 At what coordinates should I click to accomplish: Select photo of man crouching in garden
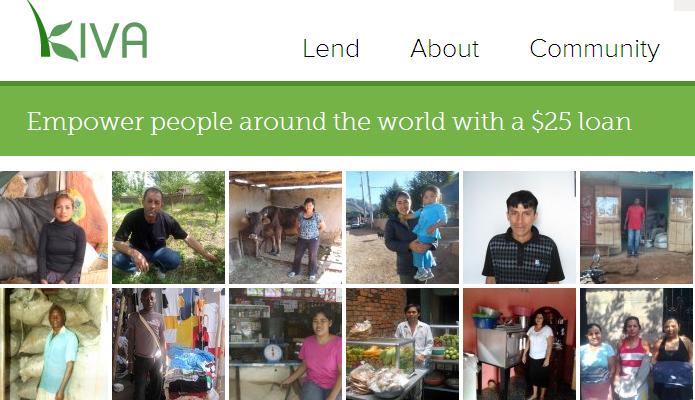[168, 227]
